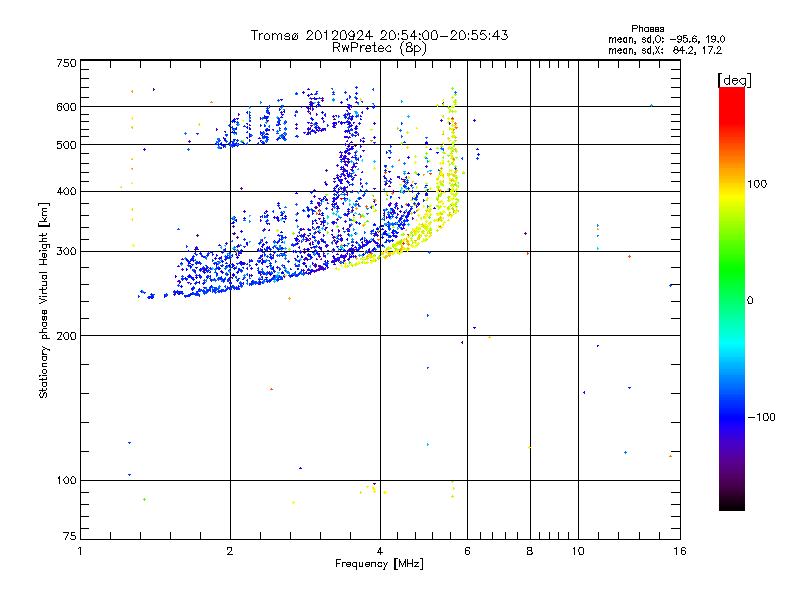Click the 'Frequency [MHz]' axis label
800x600 pixels.
click(379, 564)
